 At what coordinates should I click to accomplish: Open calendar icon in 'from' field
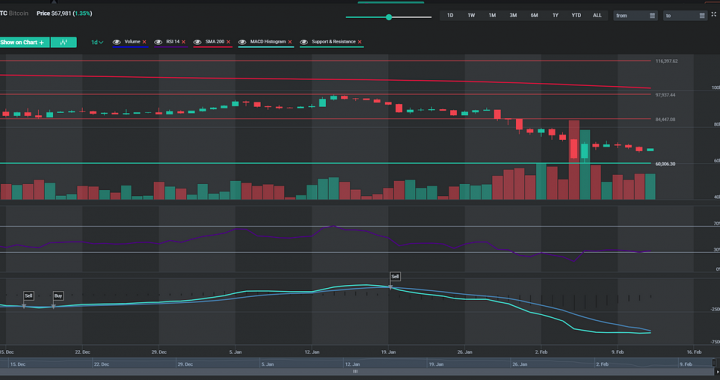tap(652, 16)
